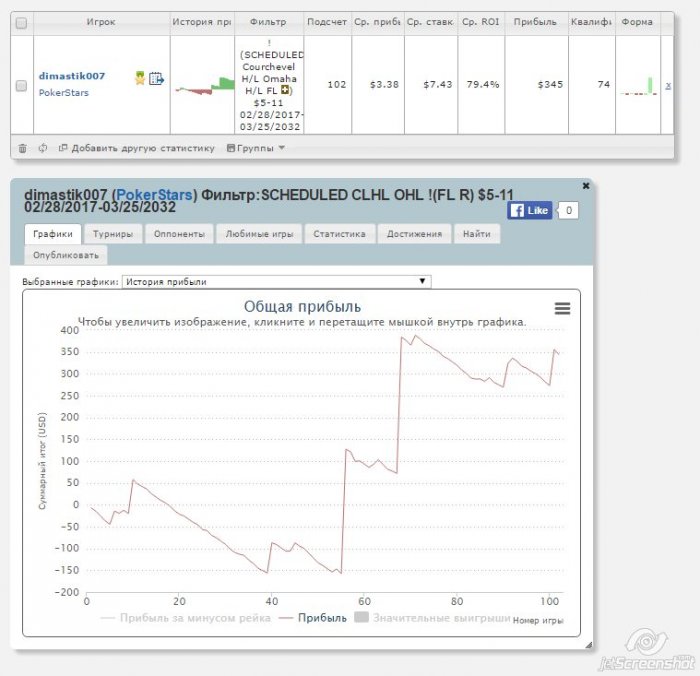
Task: Sort by Ср. ROI column header
Action: click(x=481, y=22)
